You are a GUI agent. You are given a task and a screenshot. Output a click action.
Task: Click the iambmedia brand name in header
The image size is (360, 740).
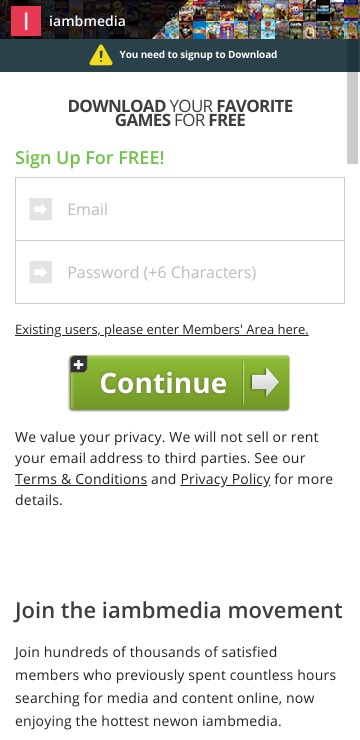[87, 21]
